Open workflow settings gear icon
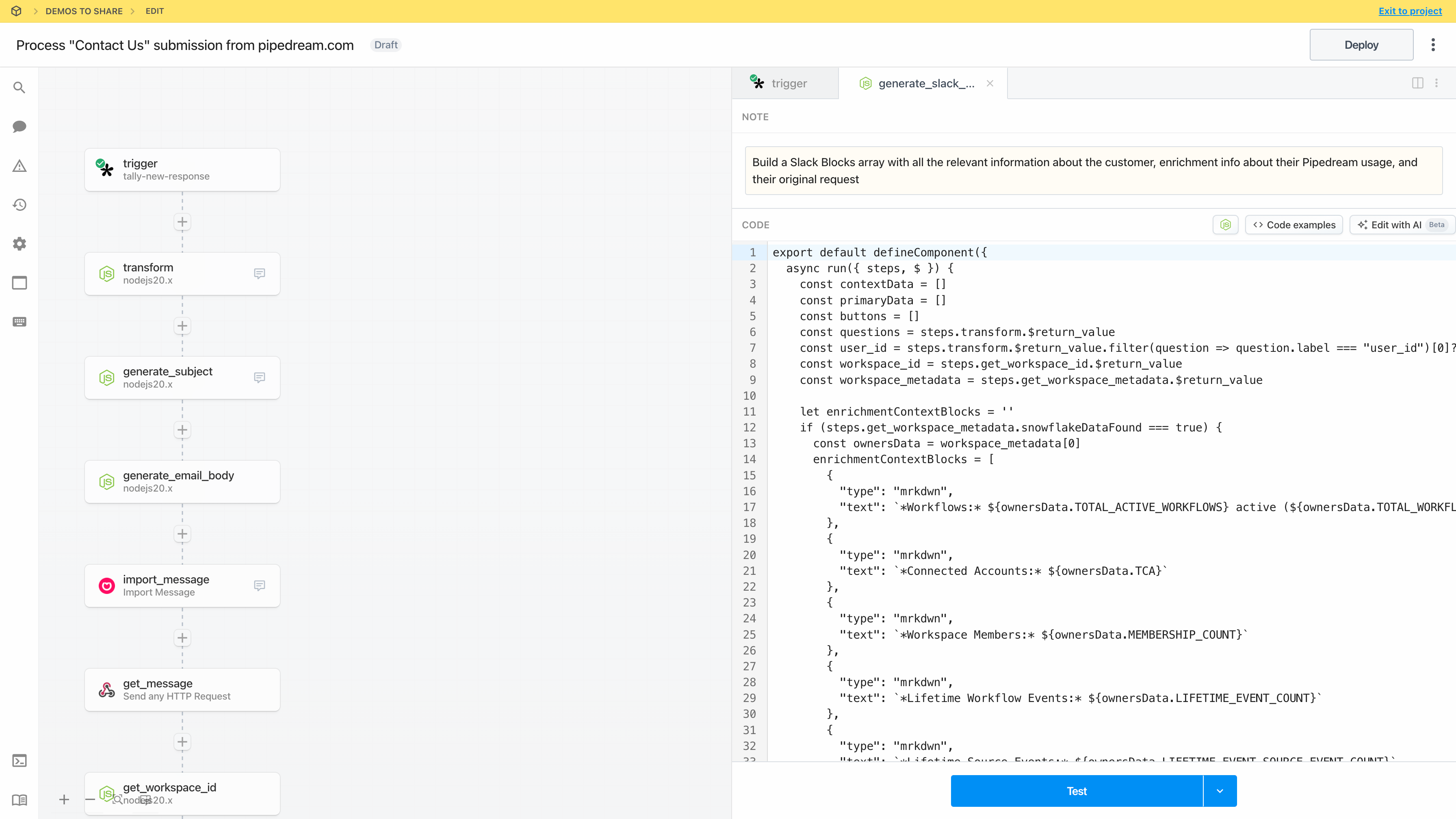 click(x=19, y=244)
